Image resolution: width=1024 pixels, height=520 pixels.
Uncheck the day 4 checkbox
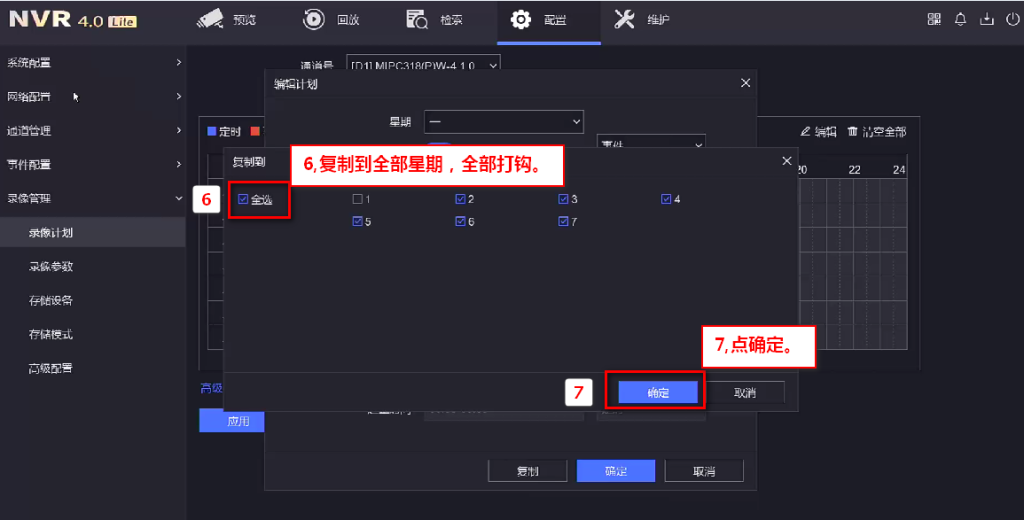click(666, 199)
